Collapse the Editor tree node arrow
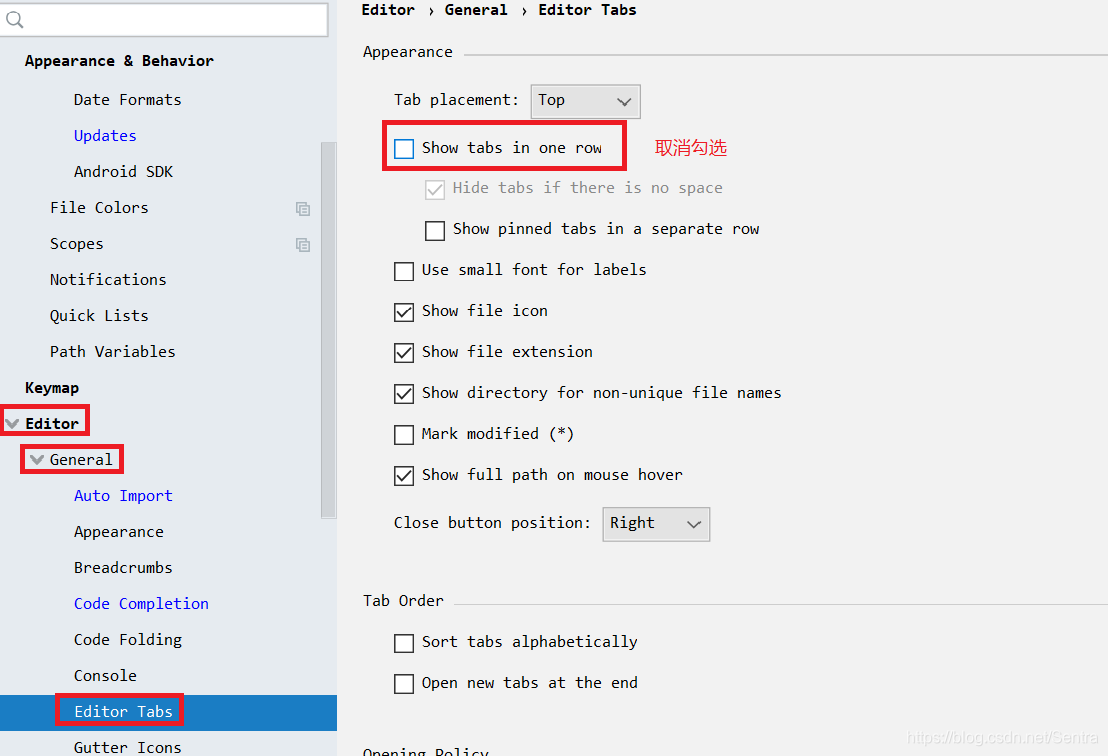 12,424
